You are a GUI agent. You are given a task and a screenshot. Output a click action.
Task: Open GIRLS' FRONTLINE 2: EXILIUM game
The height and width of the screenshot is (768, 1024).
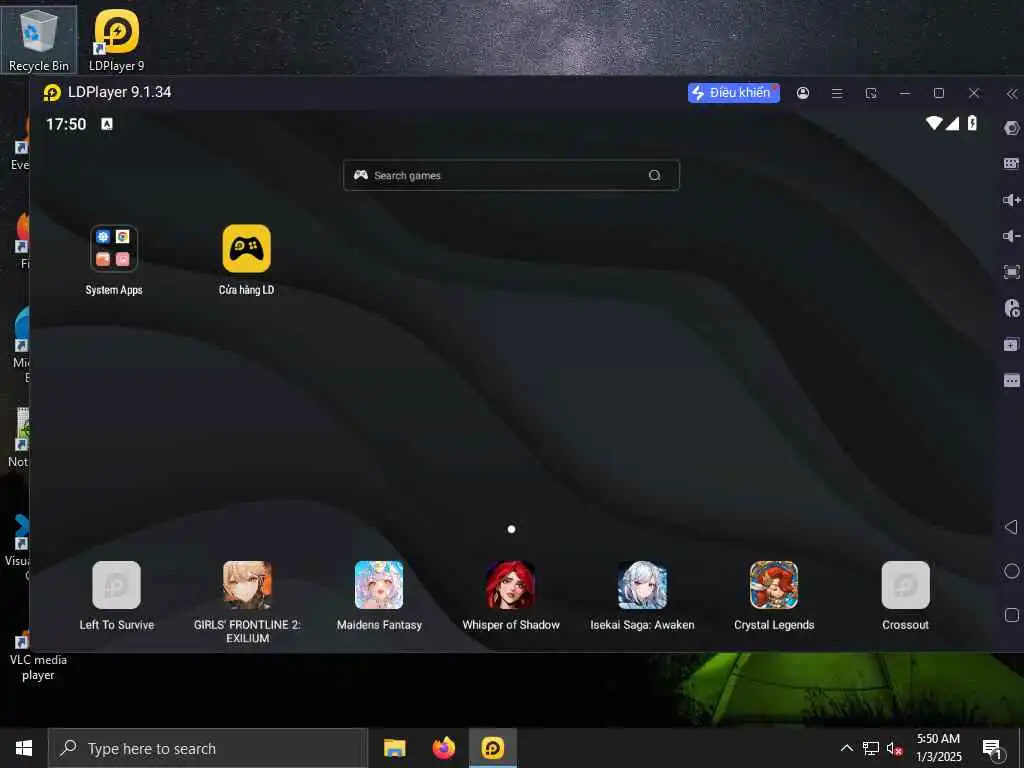(247, 602)
